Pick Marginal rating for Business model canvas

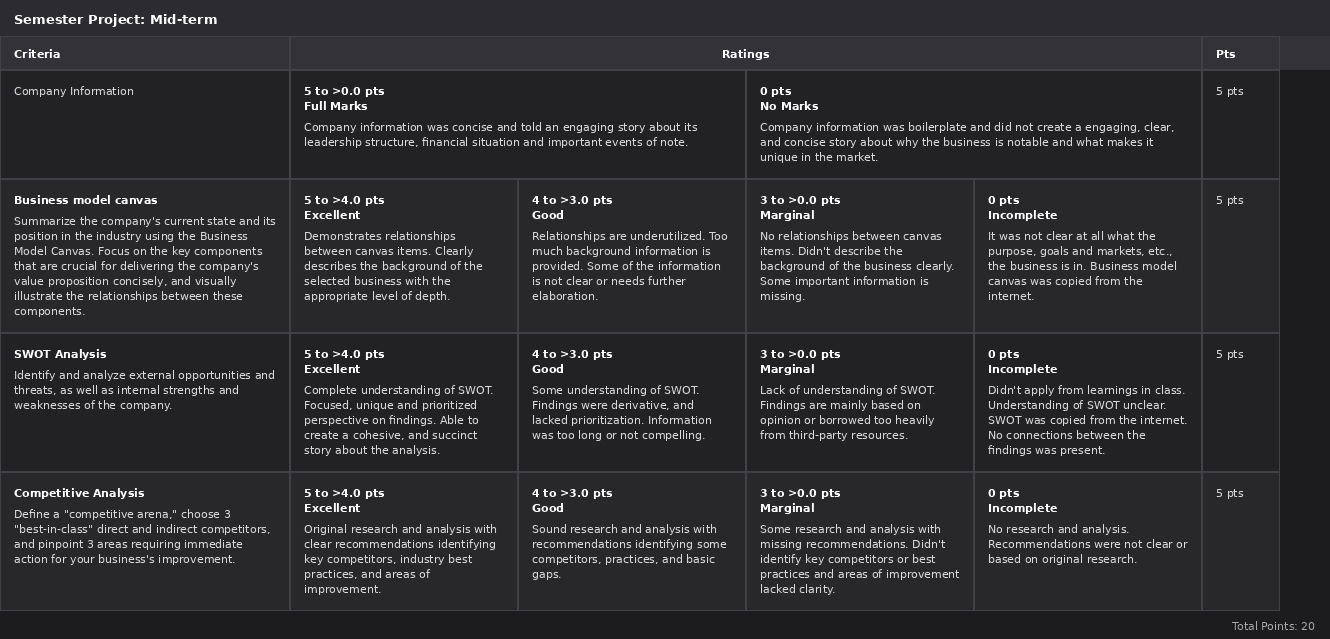[x=860, y=256]
